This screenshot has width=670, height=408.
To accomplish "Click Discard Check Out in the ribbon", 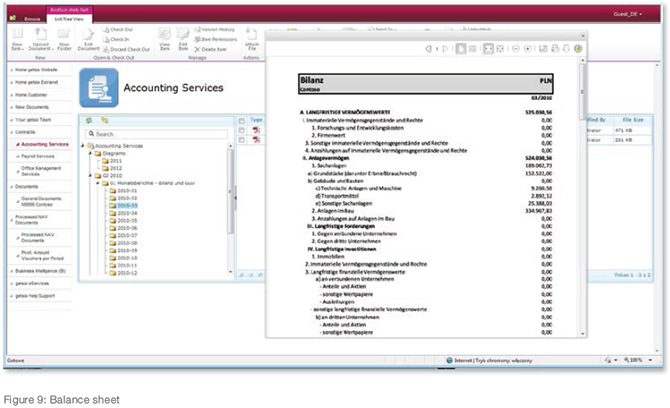I will (x=126, y=50).
